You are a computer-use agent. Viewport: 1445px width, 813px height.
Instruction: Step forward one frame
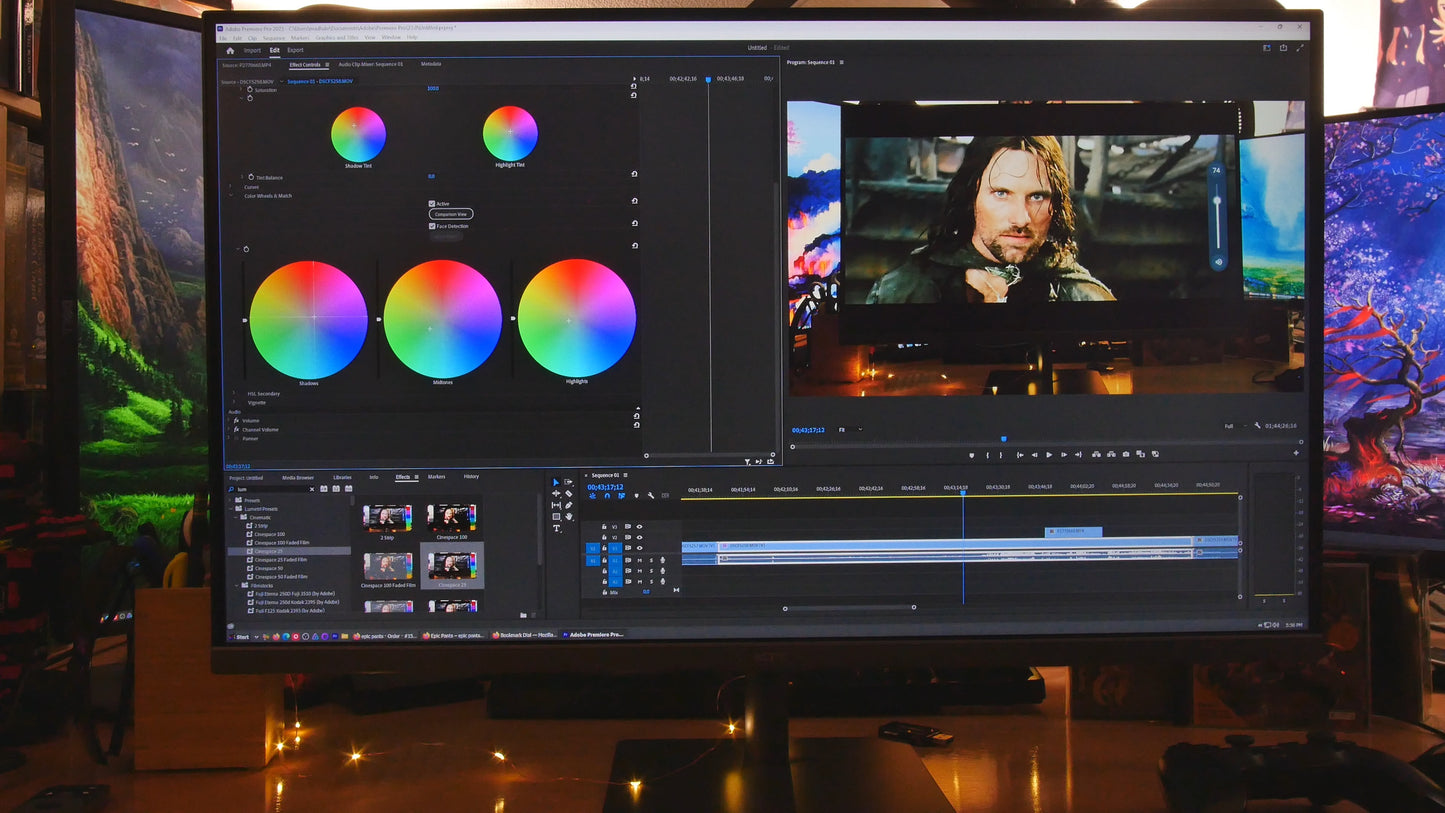coord(1064,455)
